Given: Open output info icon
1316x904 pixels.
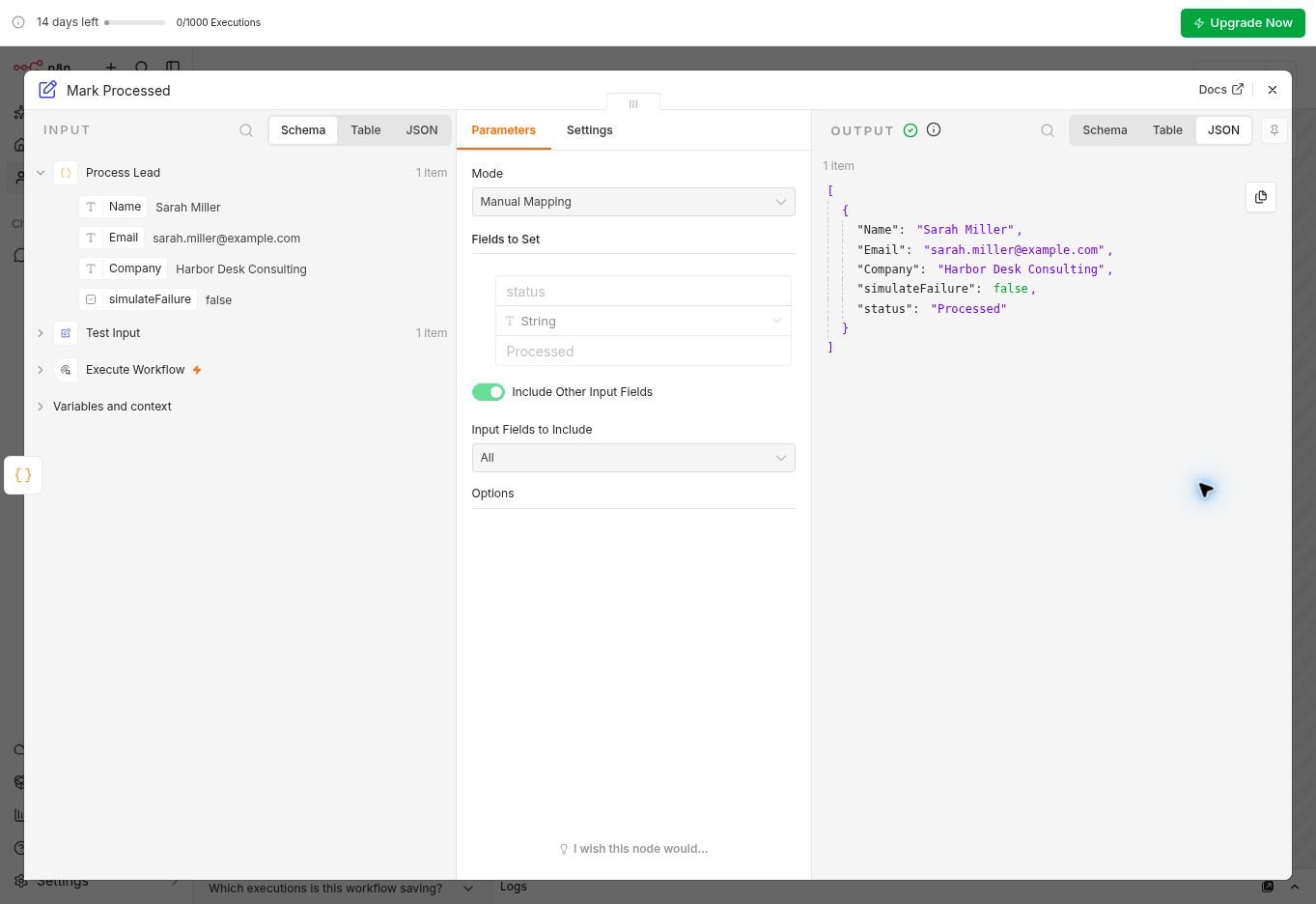Looking at the screenshot, I should coord(934,129).
